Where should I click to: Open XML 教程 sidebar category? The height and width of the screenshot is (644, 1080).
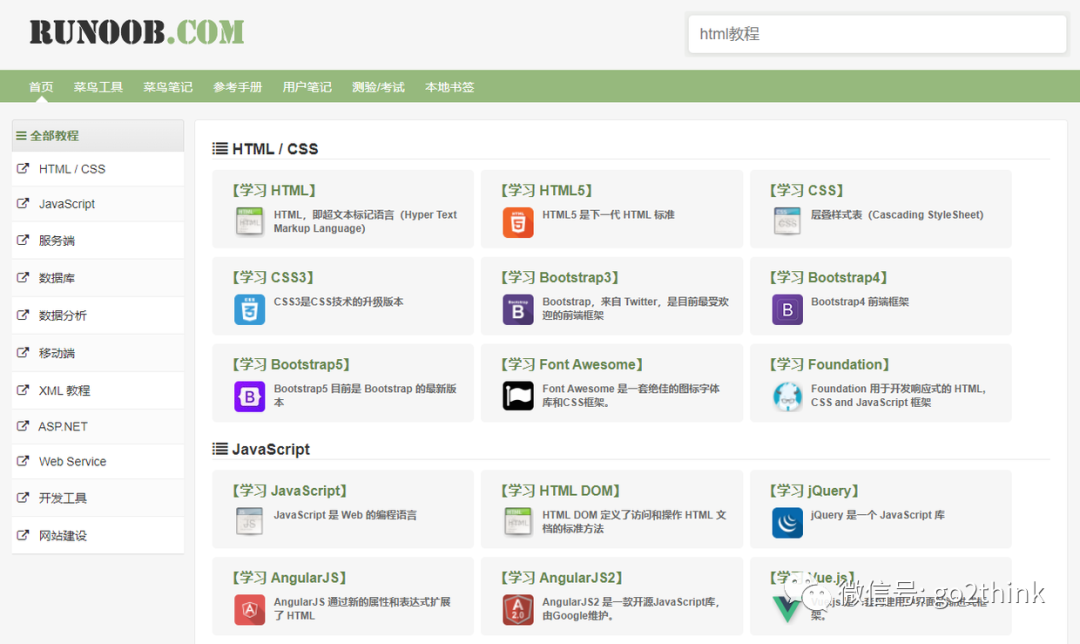tap(64, 391)
